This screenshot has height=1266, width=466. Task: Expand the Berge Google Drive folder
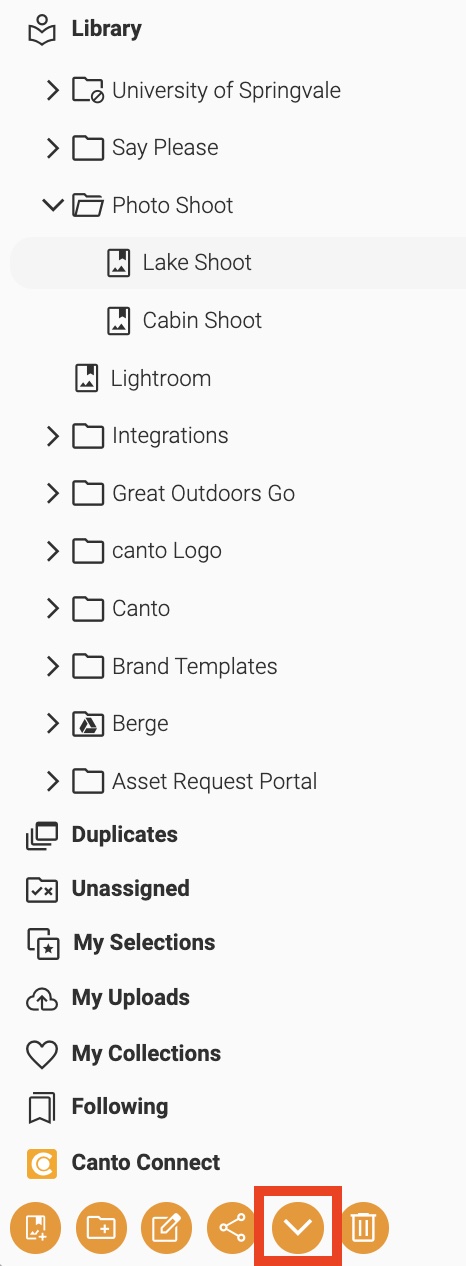click(53, 724)
